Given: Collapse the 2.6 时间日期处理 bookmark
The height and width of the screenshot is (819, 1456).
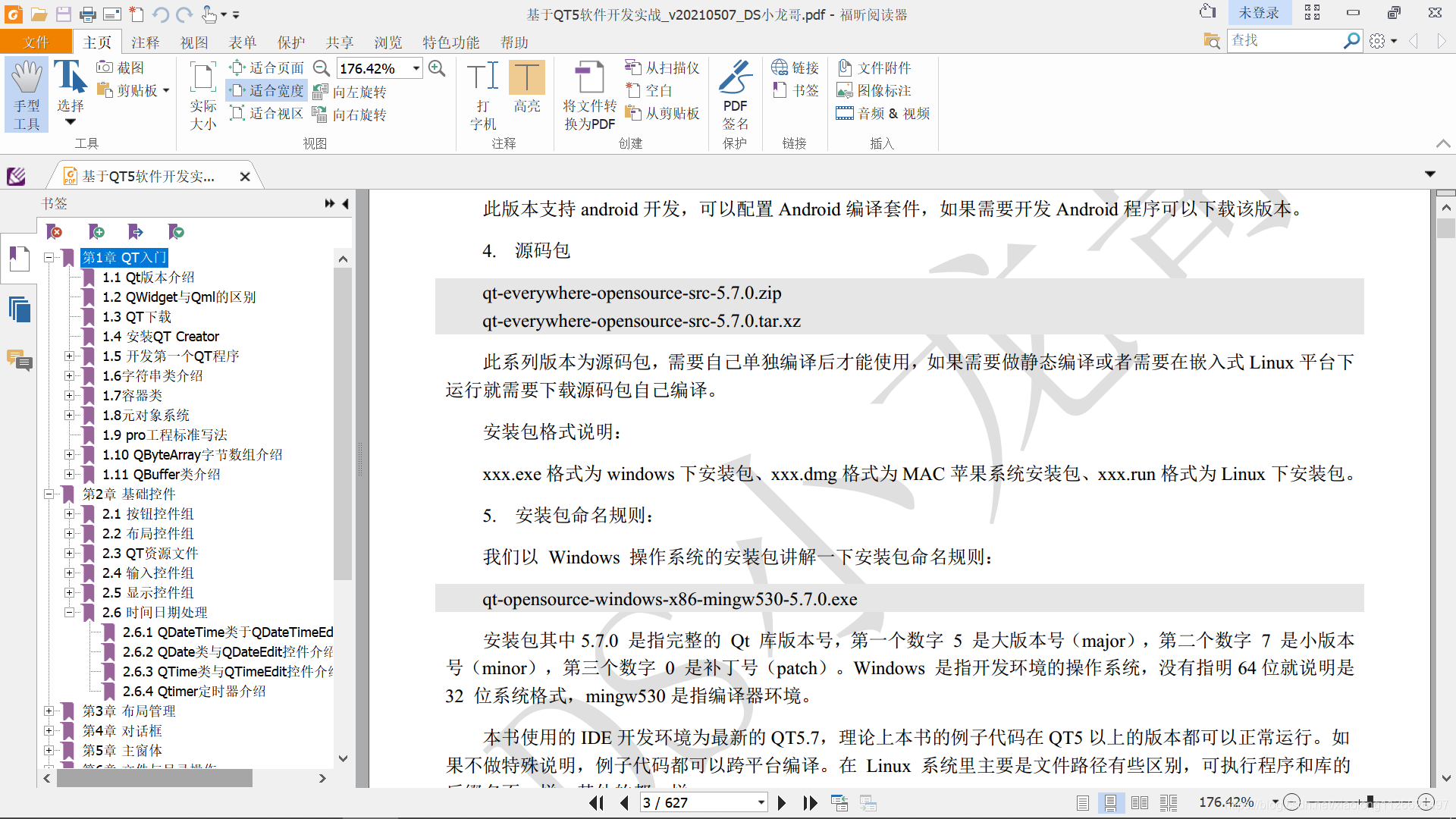Looking at the screenshot, I should [69, 613].
